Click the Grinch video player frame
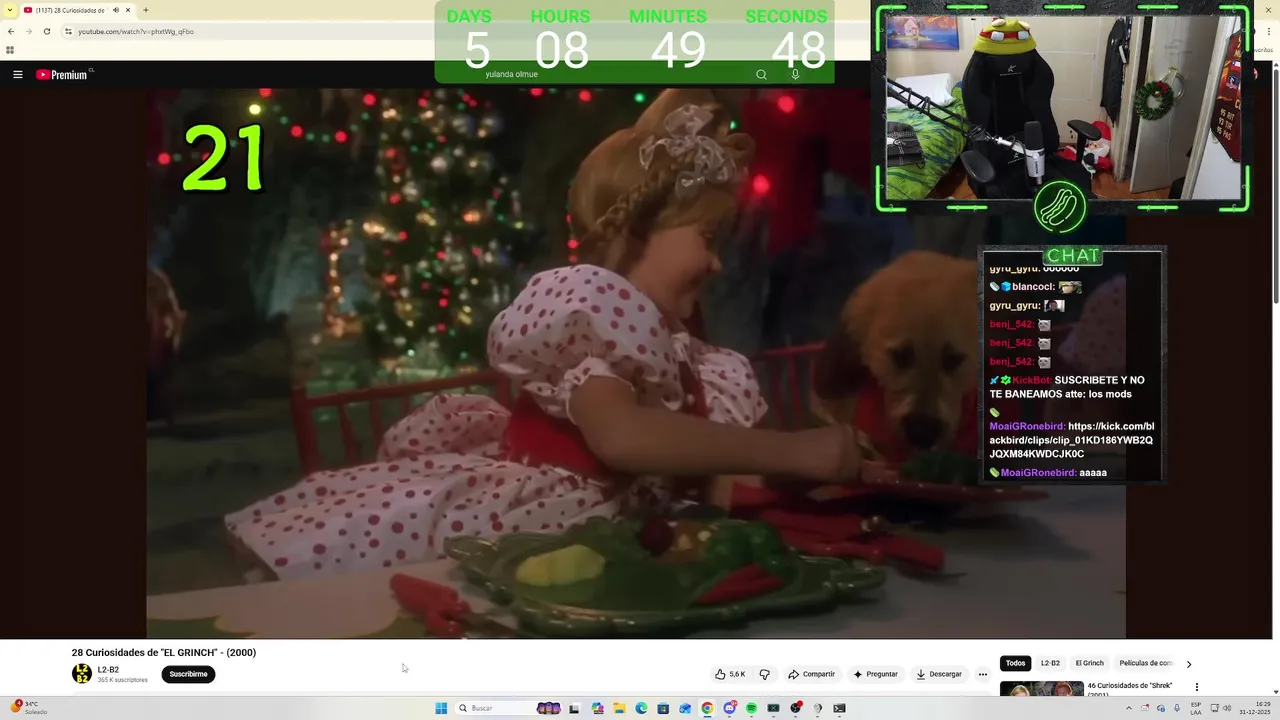The width and height of the screenshot is (1280, 720). 636,363
